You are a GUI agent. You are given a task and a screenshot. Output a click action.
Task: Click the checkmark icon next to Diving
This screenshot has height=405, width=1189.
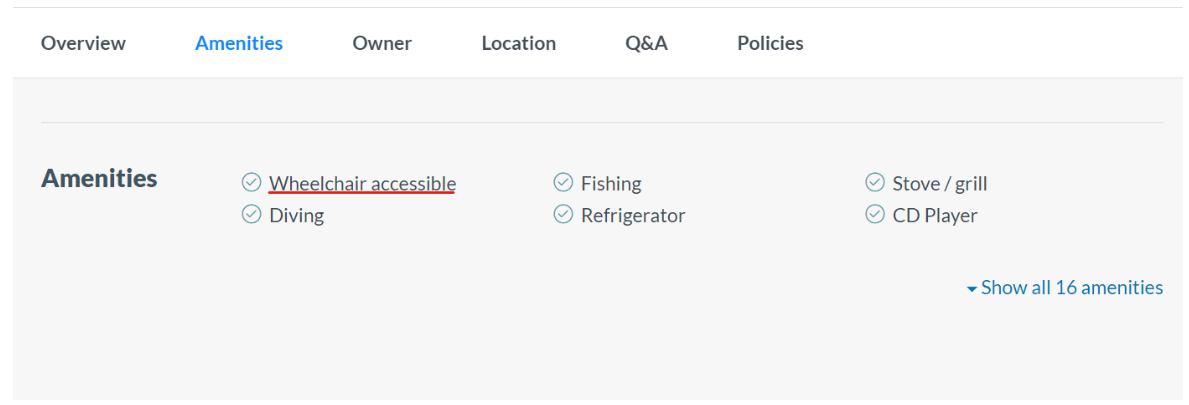coord(252,214)
